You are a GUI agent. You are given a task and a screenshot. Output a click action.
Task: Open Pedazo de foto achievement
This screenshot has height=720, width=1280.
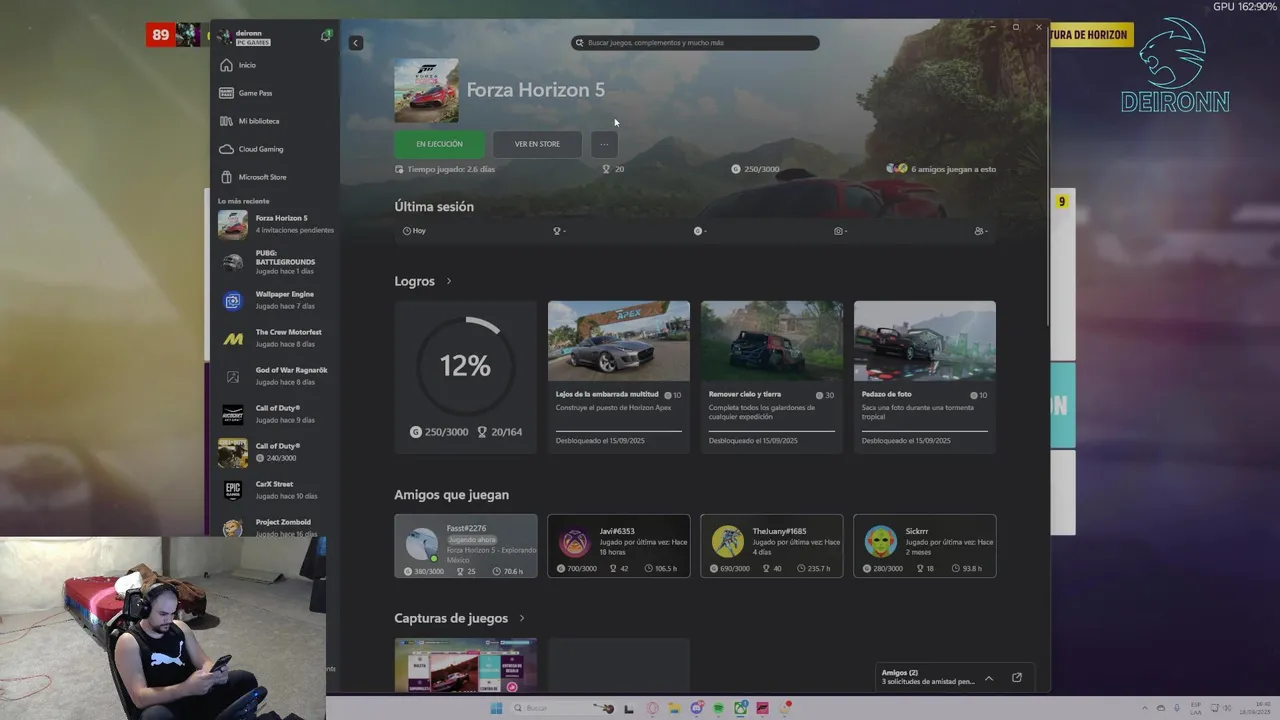(924, 377)
